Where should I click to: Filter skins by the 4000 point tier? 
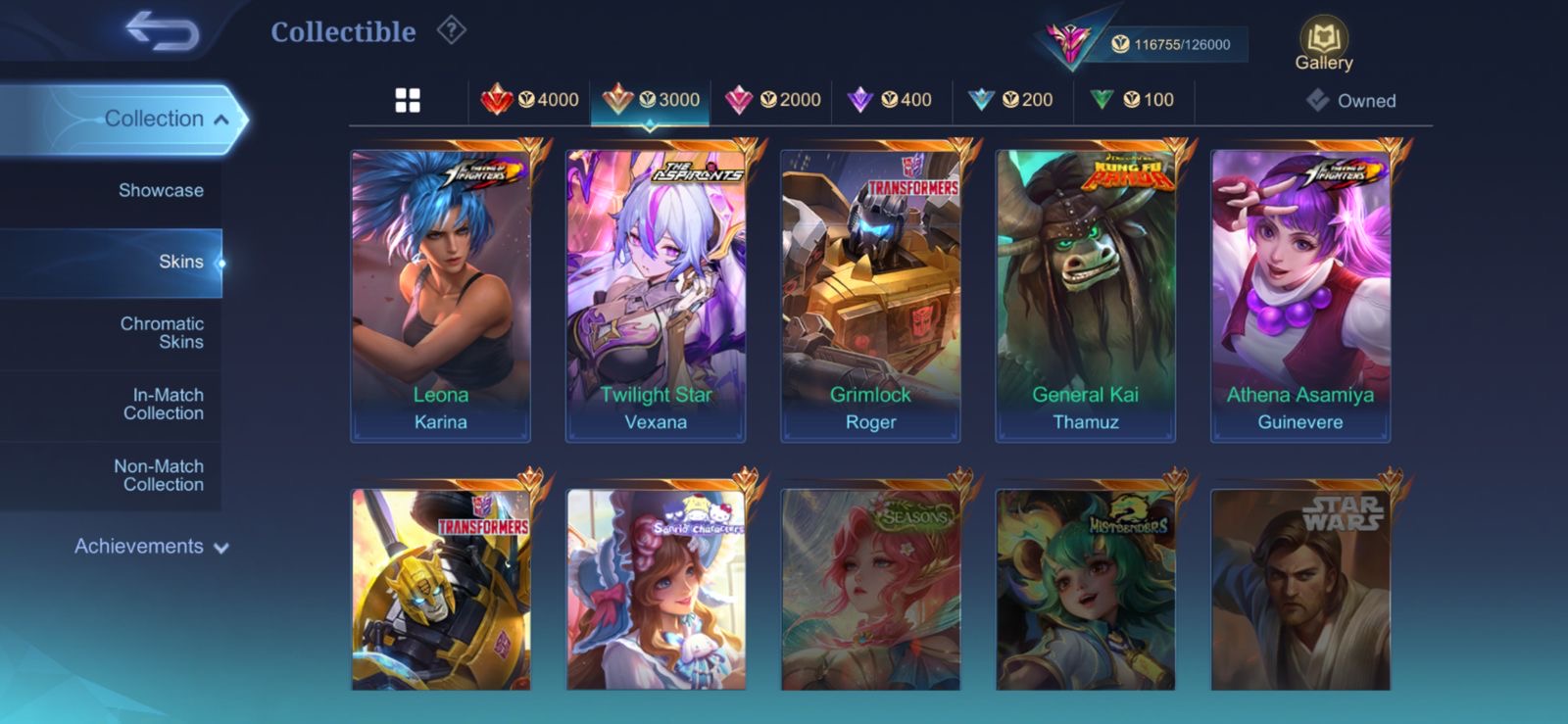529,100
